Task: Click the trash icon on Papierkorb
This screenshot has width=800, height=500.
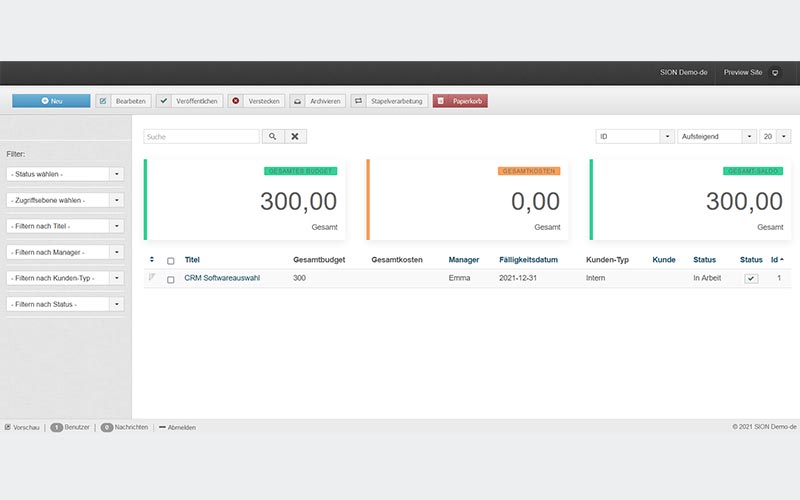Action: (441, 101)
